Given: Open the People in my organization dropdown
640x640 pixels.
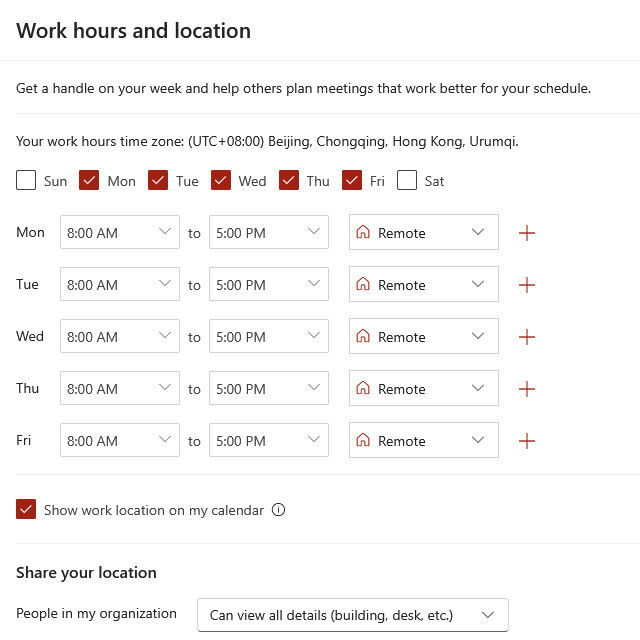Looking at the screenshot, I should 353,615.
